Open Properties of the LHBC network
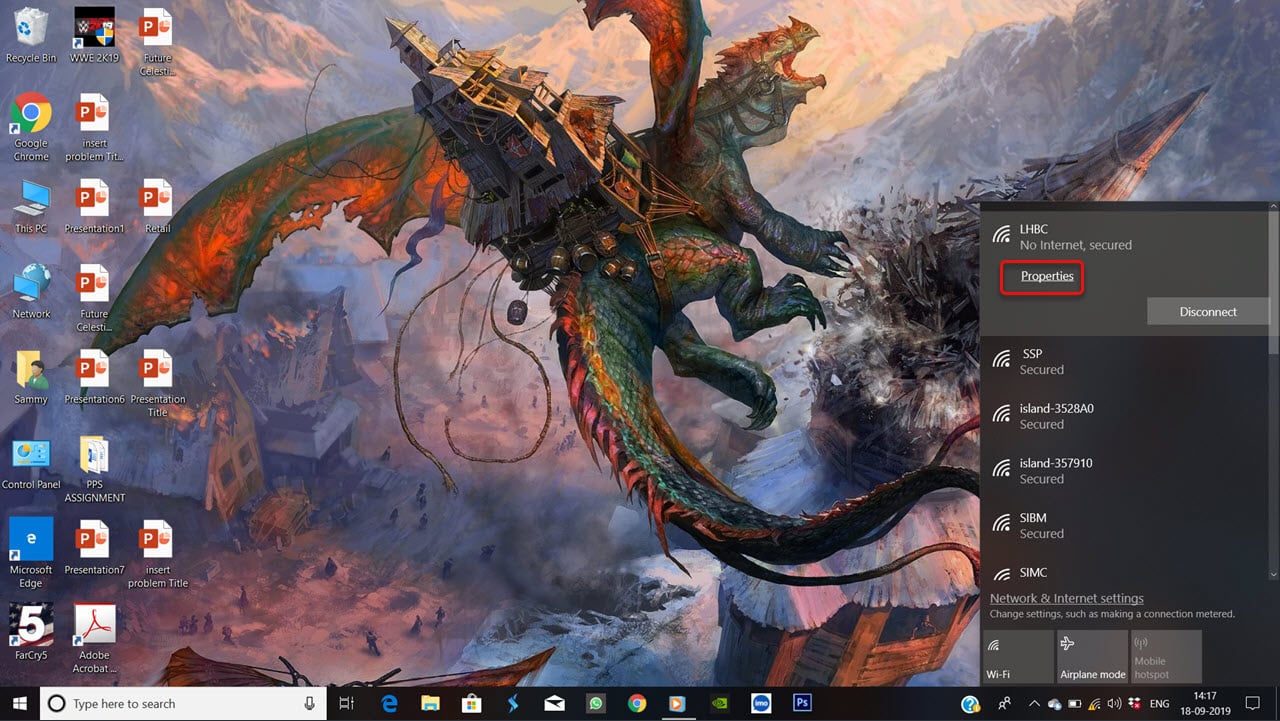 pyautogui.click(x=1047, y=276)
